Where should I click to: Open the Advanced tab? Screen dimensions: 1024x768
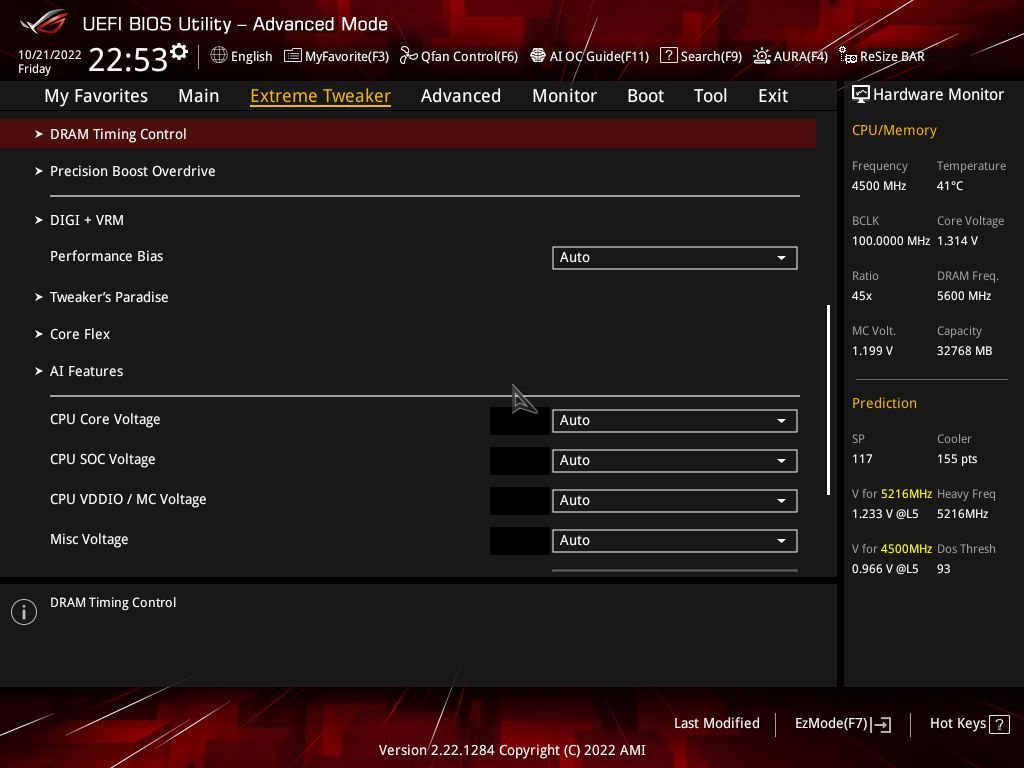(x=461, y=96)
